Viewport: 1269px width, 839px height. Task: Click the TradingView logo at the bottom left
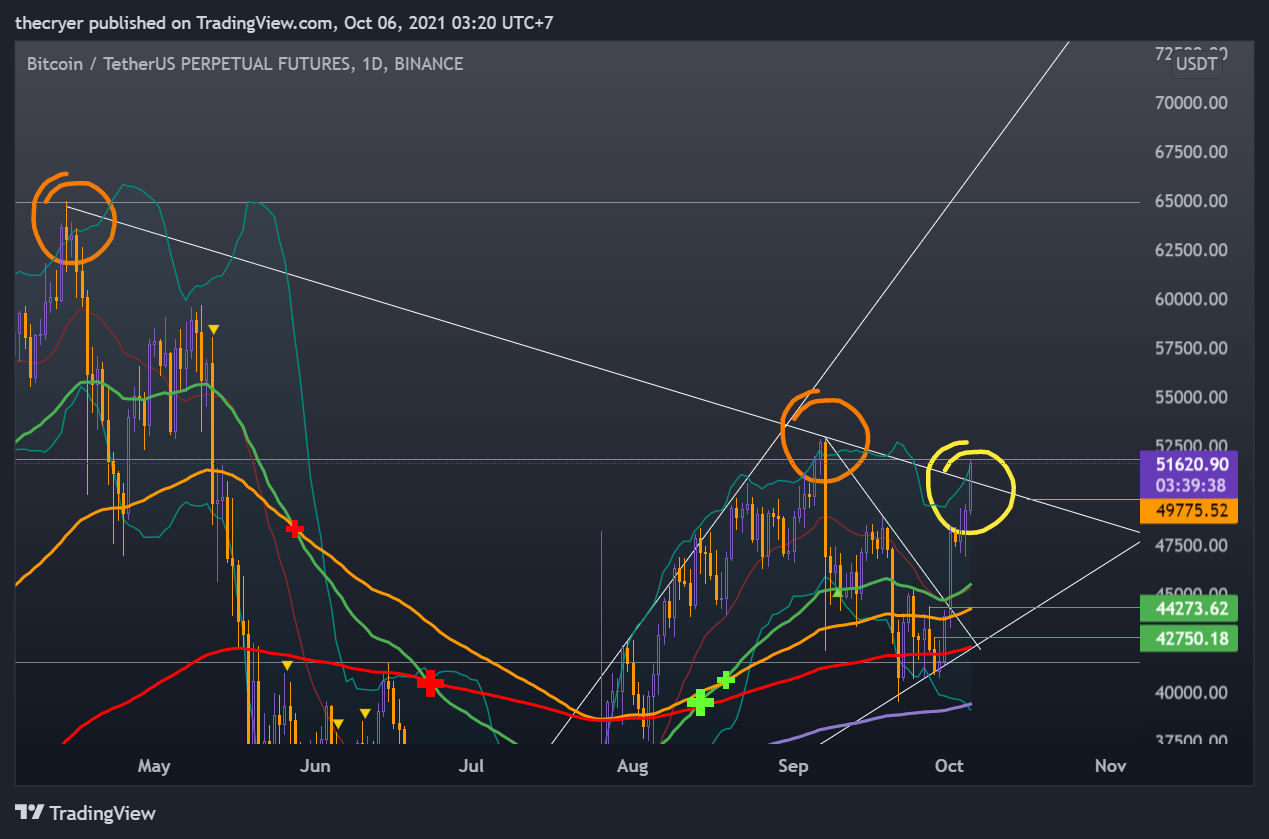coord(85,812)
